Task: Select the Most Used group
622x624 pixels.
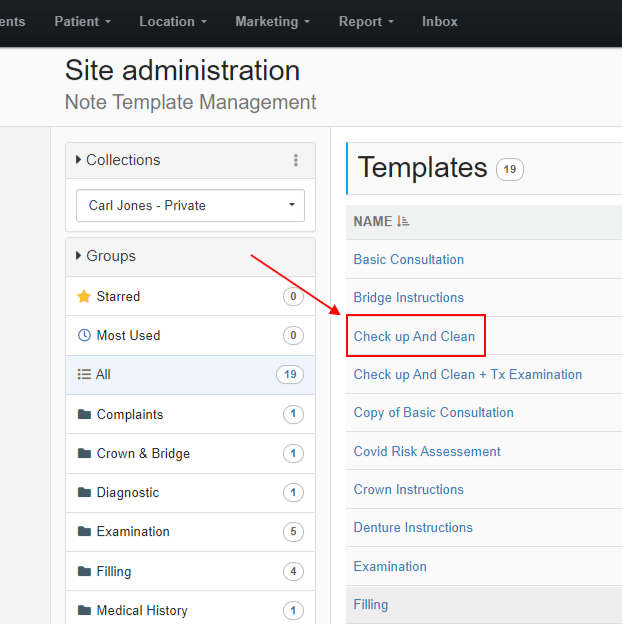Action: pos(190,335)
